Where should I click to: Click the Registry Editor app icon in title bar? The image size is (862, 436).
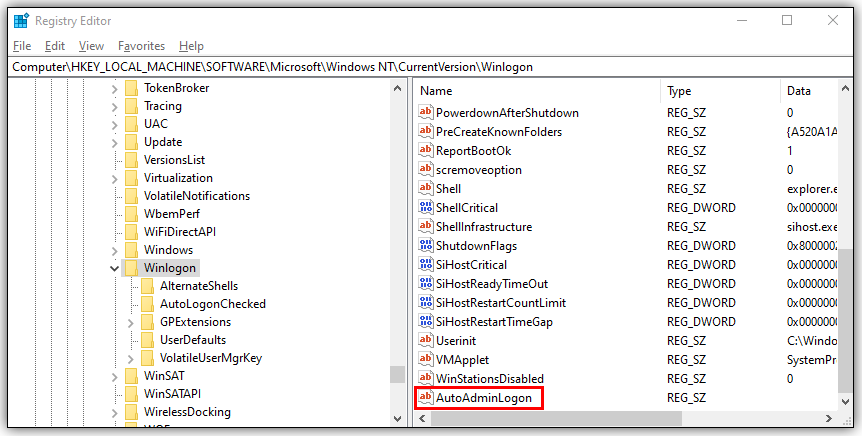21,20
